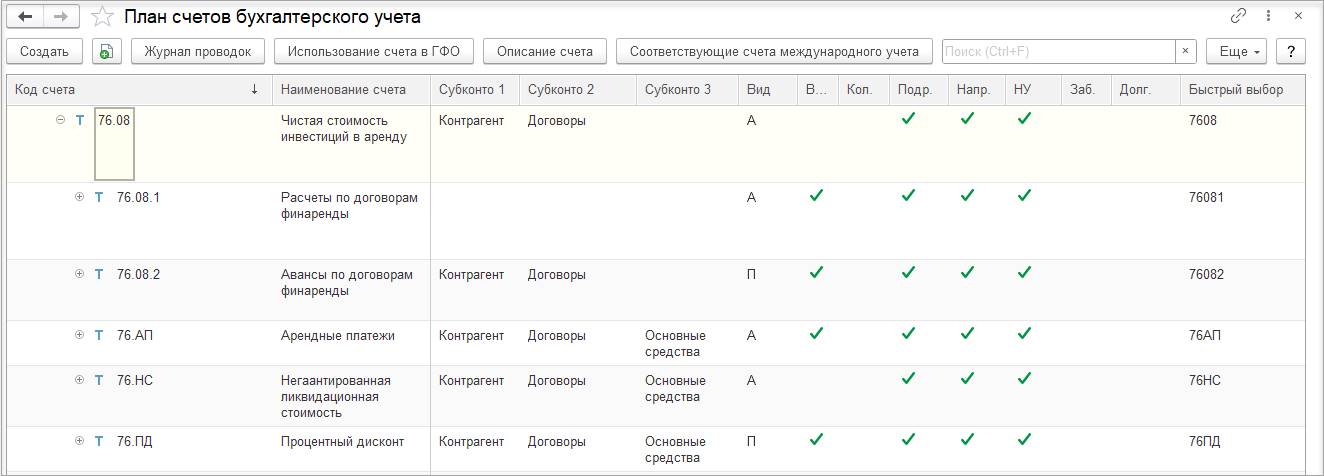Sort by the Код счета column header
Image resolution: width=1324 pixels, height=476 pixels.
click(137, 89)
